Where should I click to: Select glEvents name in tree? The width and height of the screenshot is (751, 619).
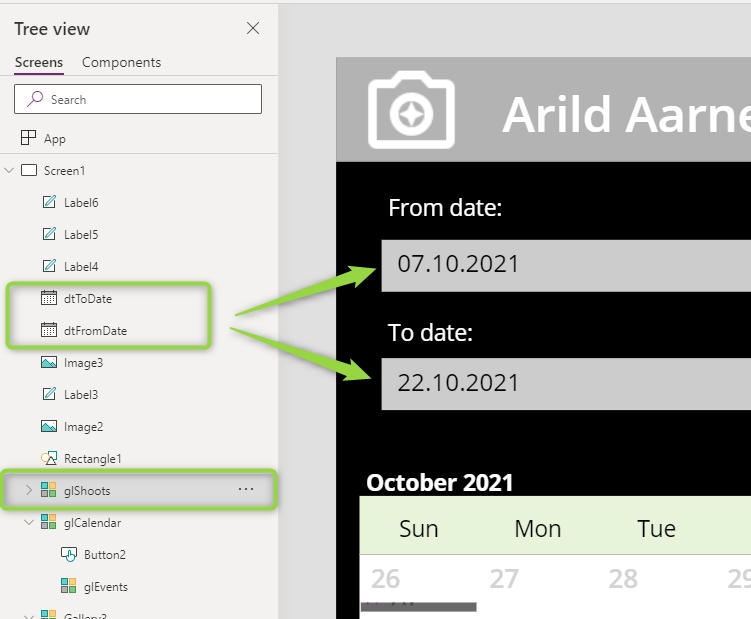pos(106,587)
